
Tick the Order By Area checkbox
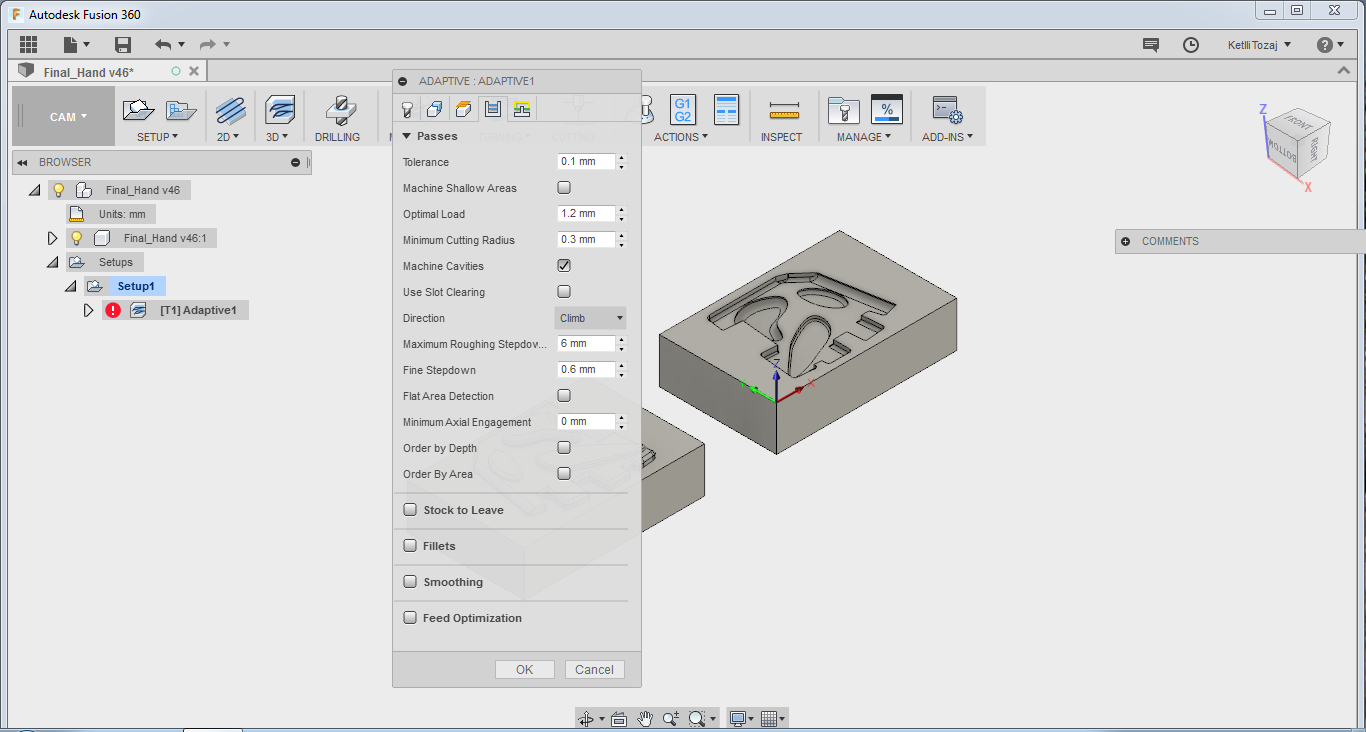coord(564,474)
